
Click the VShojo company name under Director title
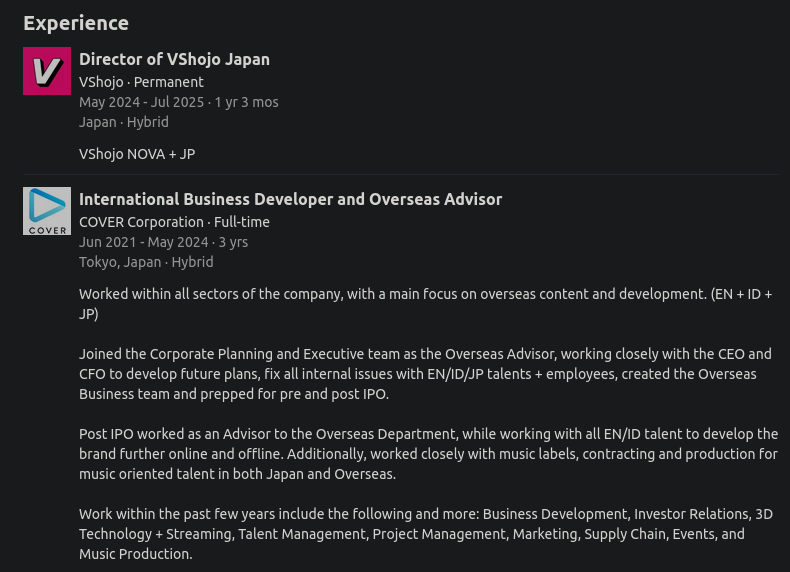pos(101,82)
